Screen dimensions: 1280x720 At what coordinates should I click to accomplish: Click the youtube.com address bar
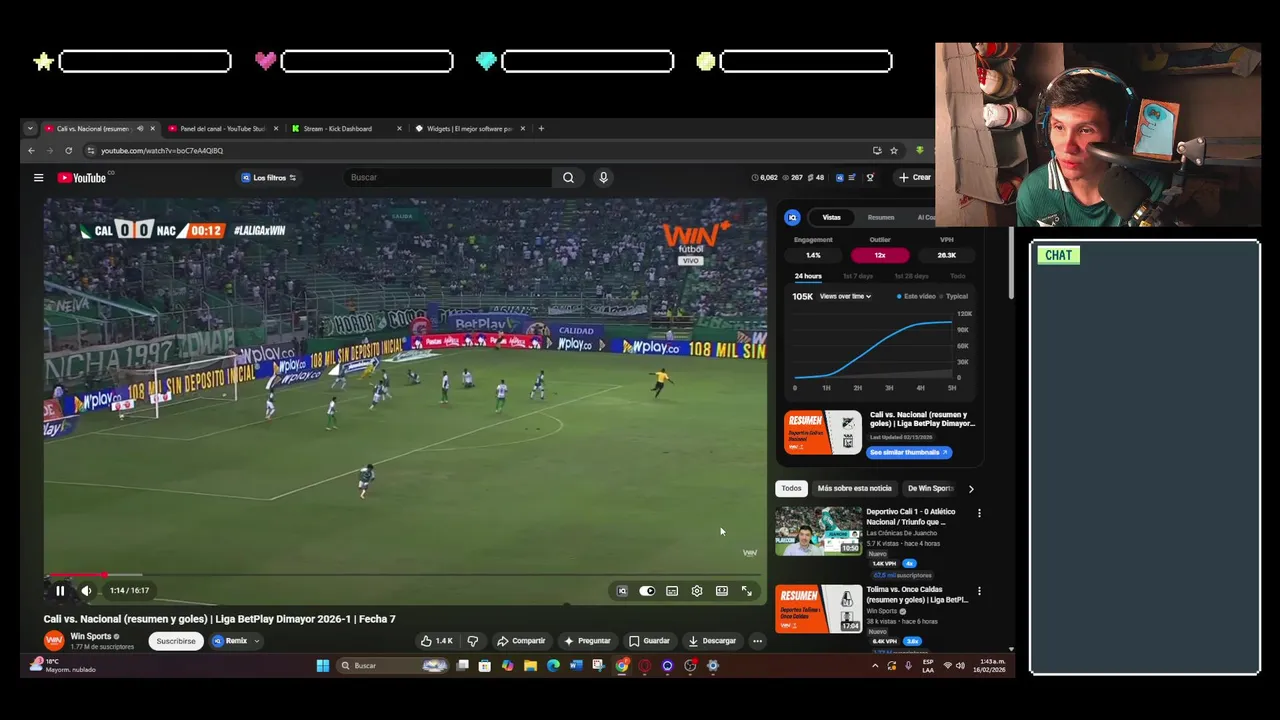tap(480, 151)
